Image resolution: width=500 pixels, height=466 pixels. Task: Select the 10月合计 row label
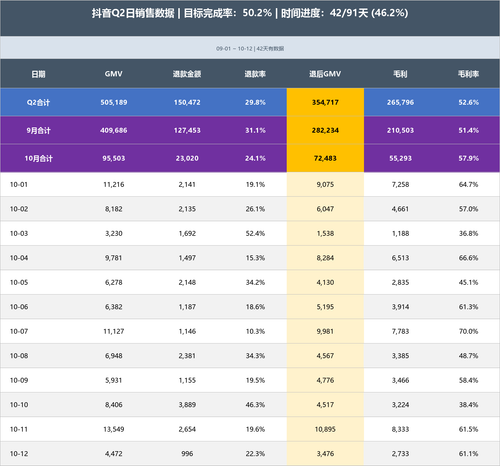click(x=38, y=158)
